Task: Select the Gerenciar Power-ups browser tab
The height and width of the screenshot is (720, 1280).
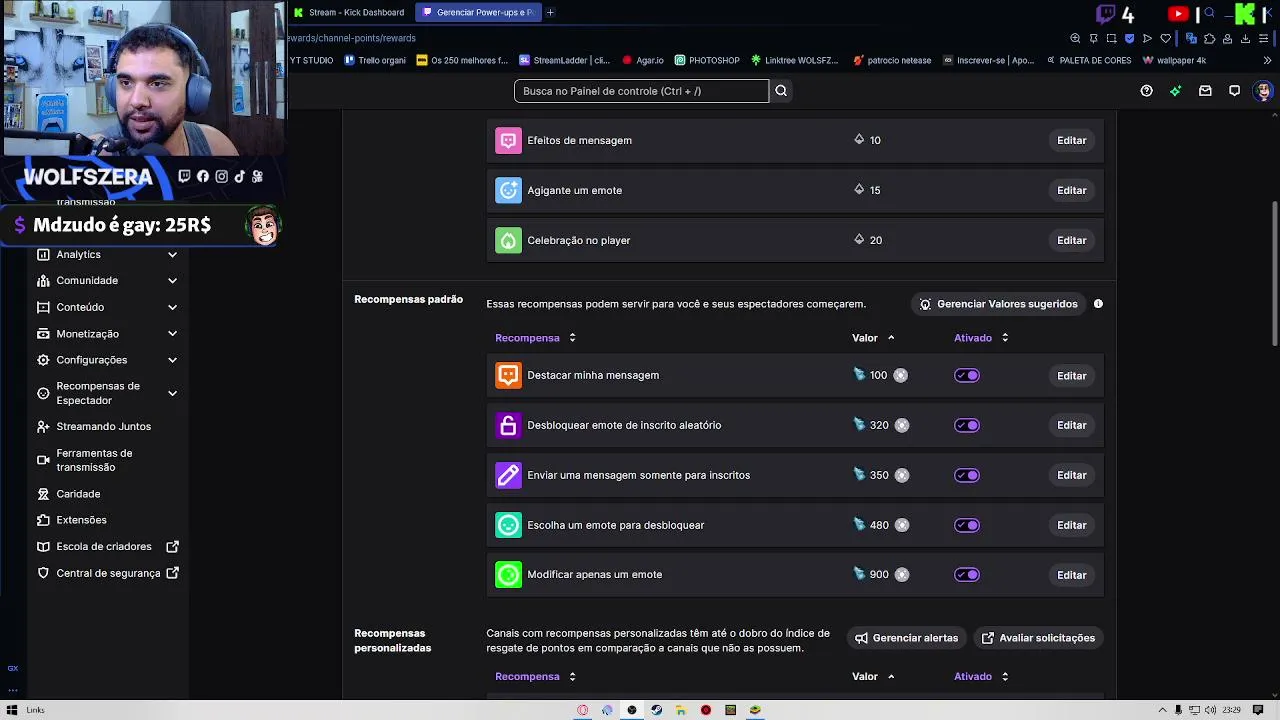Action: 478,12
